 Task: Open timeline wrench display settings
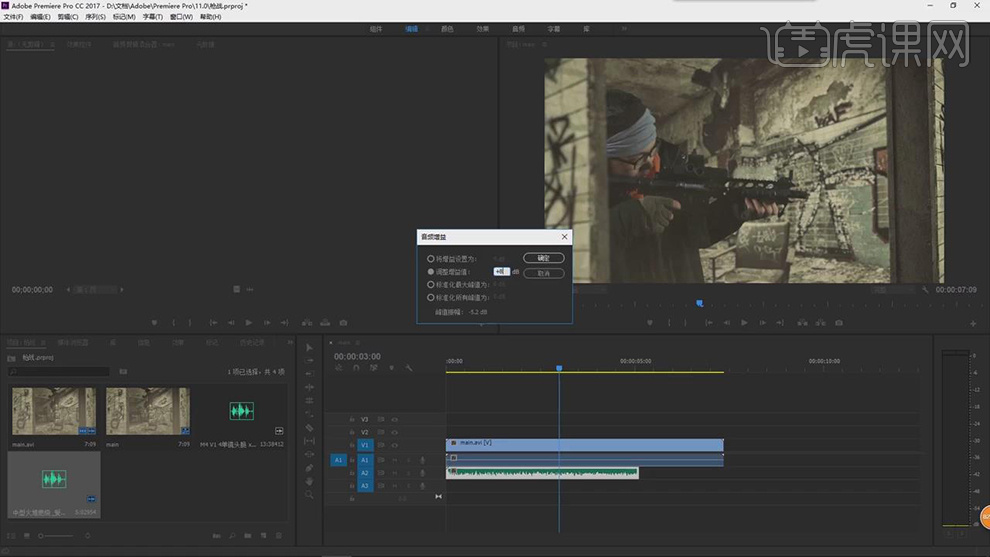tap(409, 368)
